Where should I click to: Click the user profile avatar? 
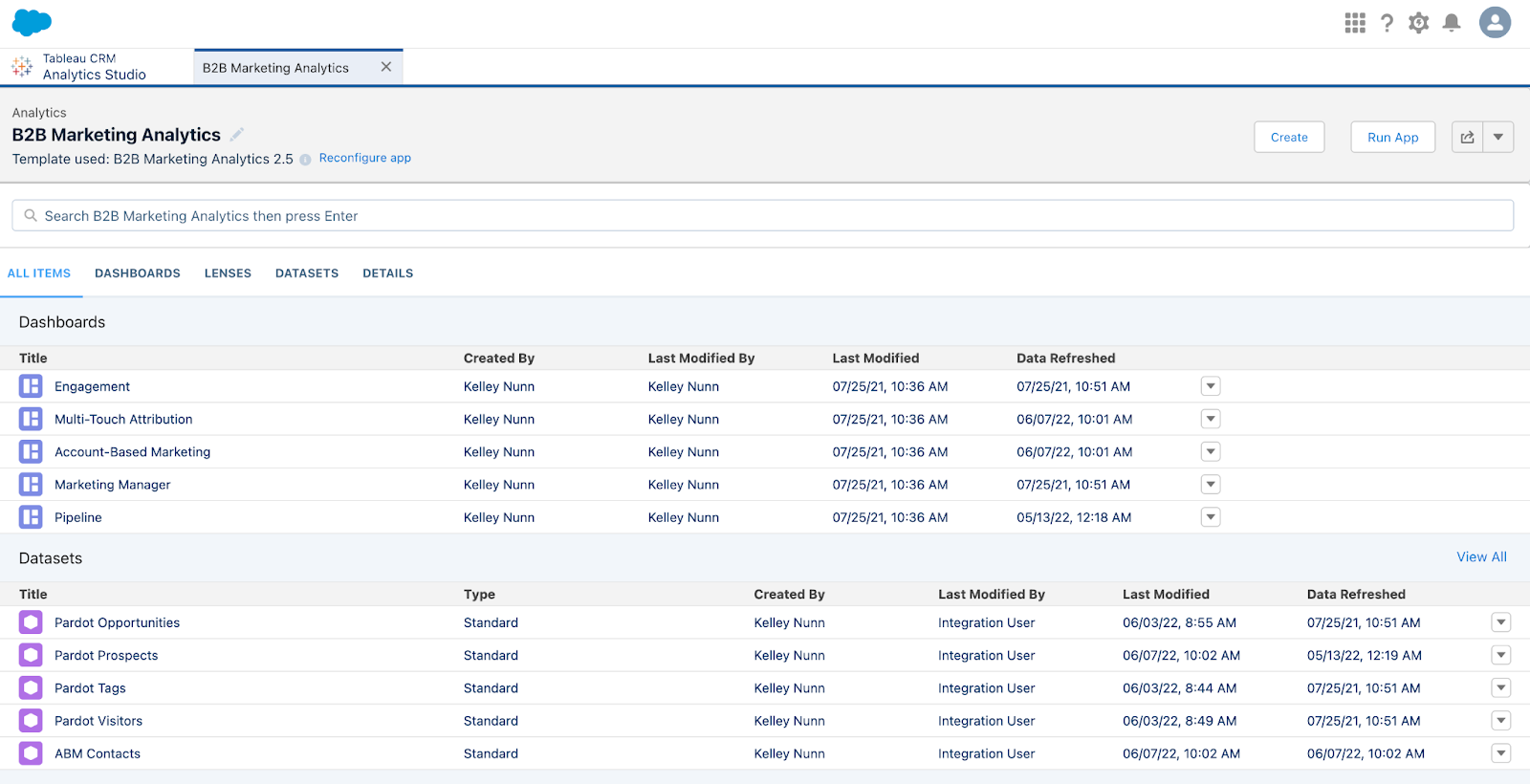pyautogui.click(x=1495, y=22)
